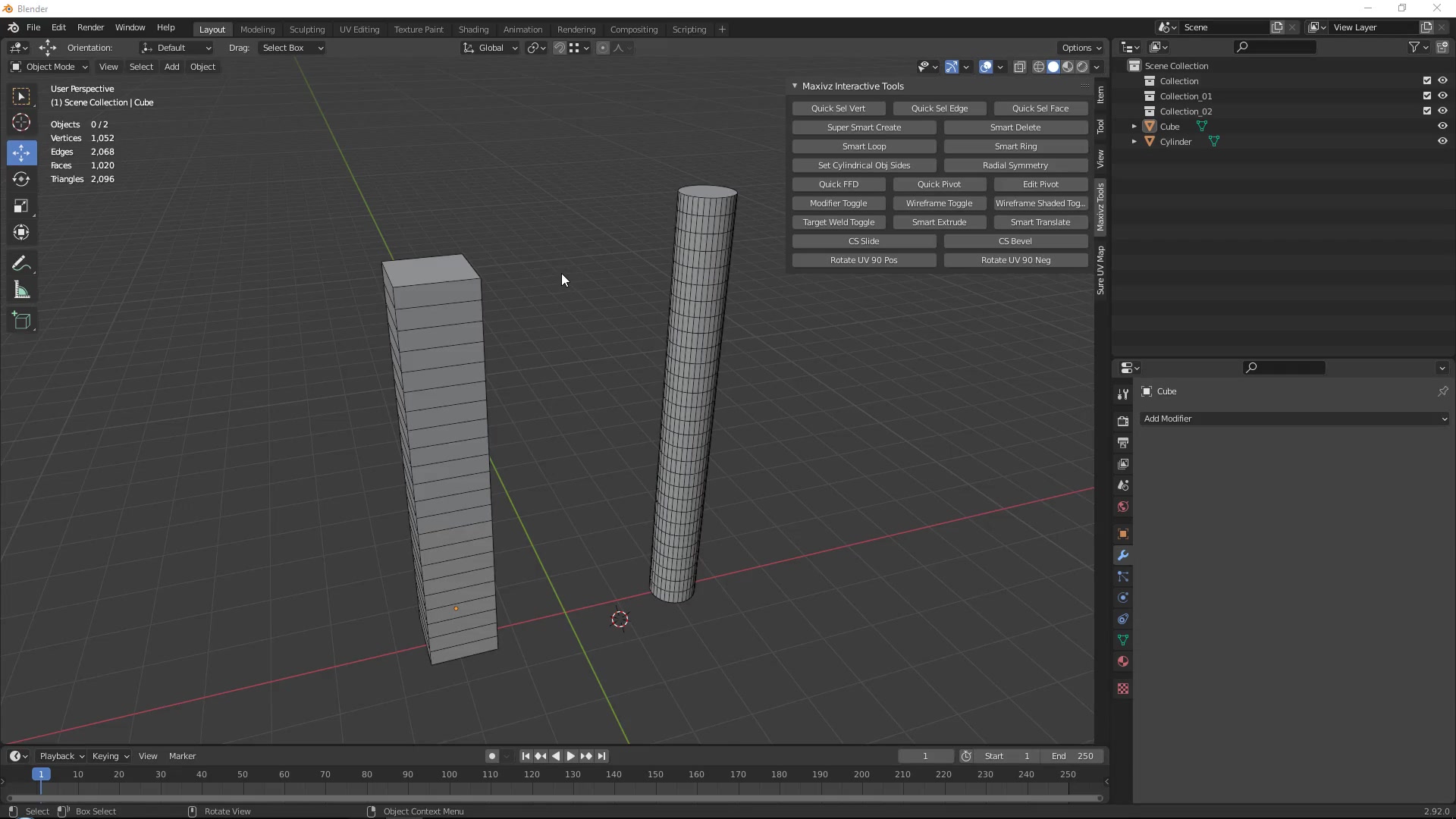This screenshot has height=819, width=1456.
Task: Open the Drag Select Box dropdown
Action: pyautogui.click(x=292, y=48)
